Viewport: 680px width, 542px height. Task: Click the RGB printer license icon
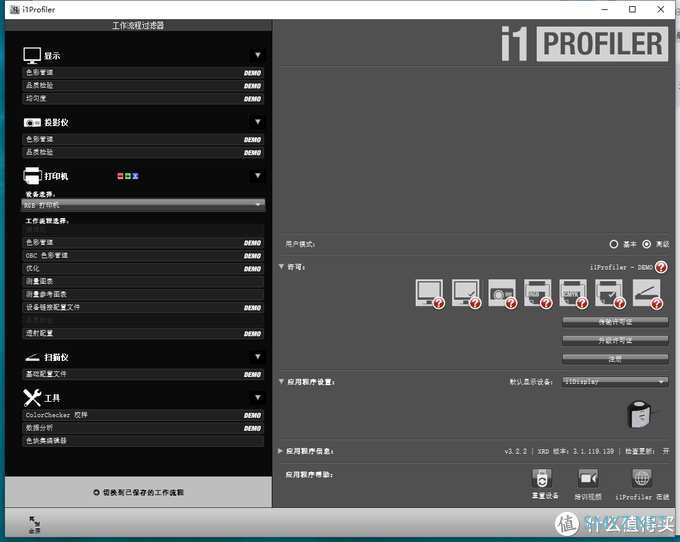click(538, 294)
